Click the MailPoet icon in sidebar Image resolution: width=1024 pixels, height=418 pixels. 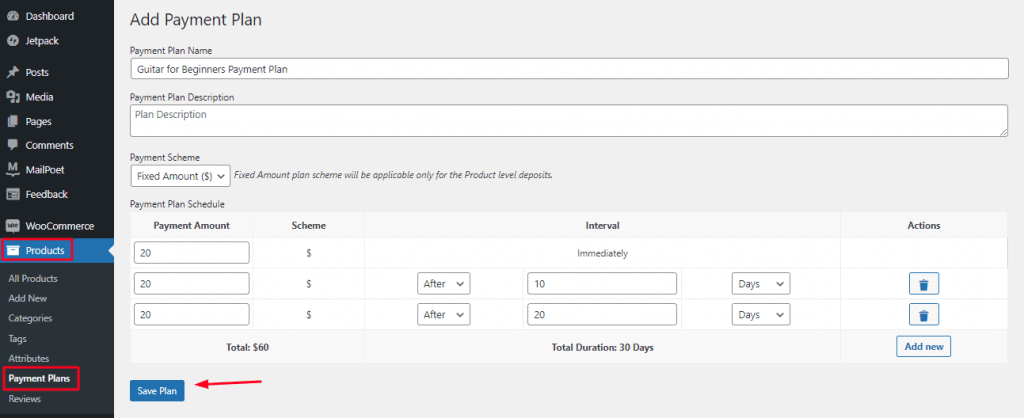[13, 169]
